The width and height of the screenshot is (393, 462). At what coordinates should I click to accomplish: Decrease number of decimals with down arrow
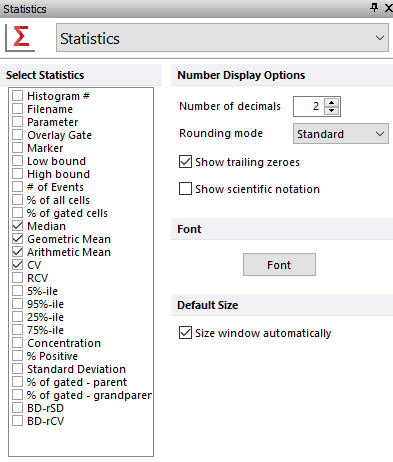(331, 110)
